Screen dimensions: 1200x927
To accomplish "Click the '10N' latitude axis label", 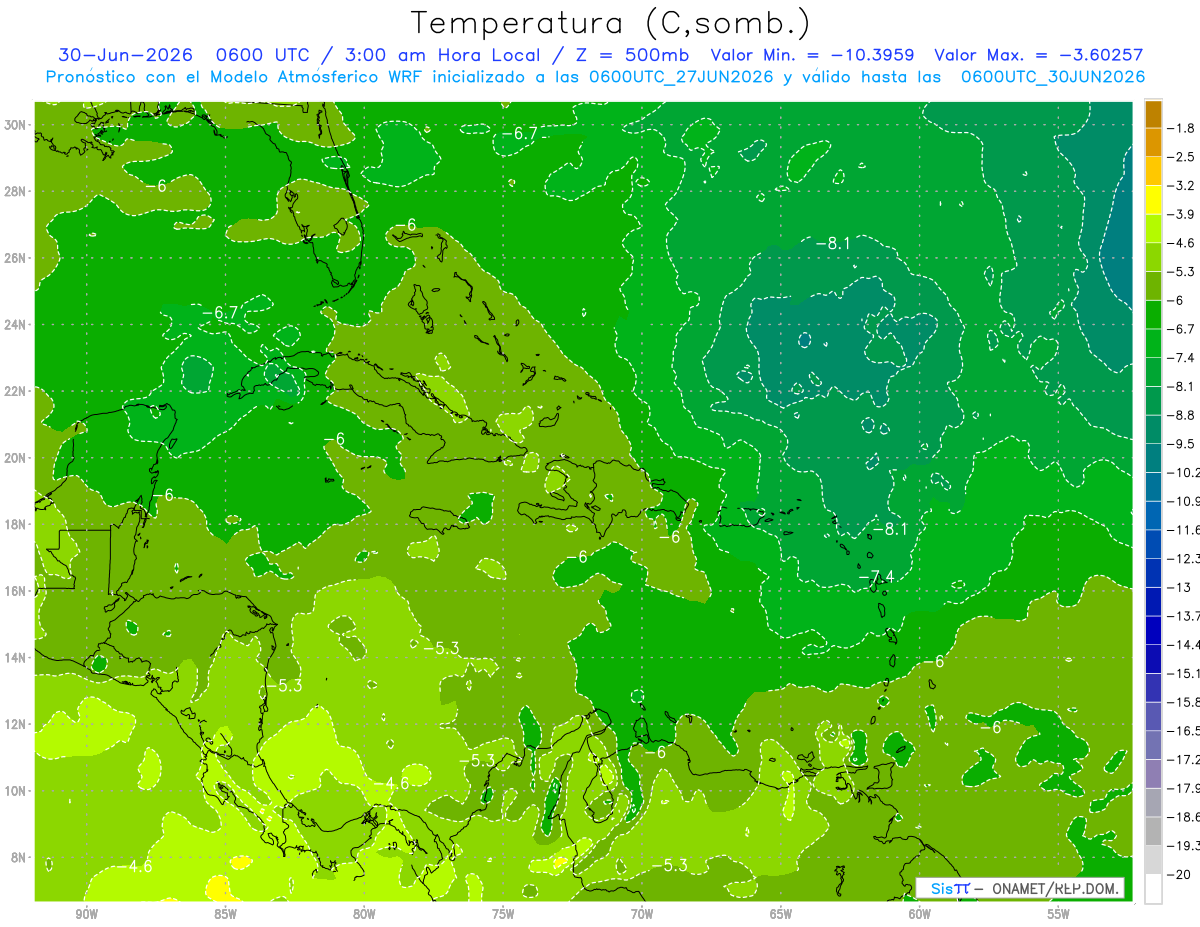I will click(x=17, y=791).
